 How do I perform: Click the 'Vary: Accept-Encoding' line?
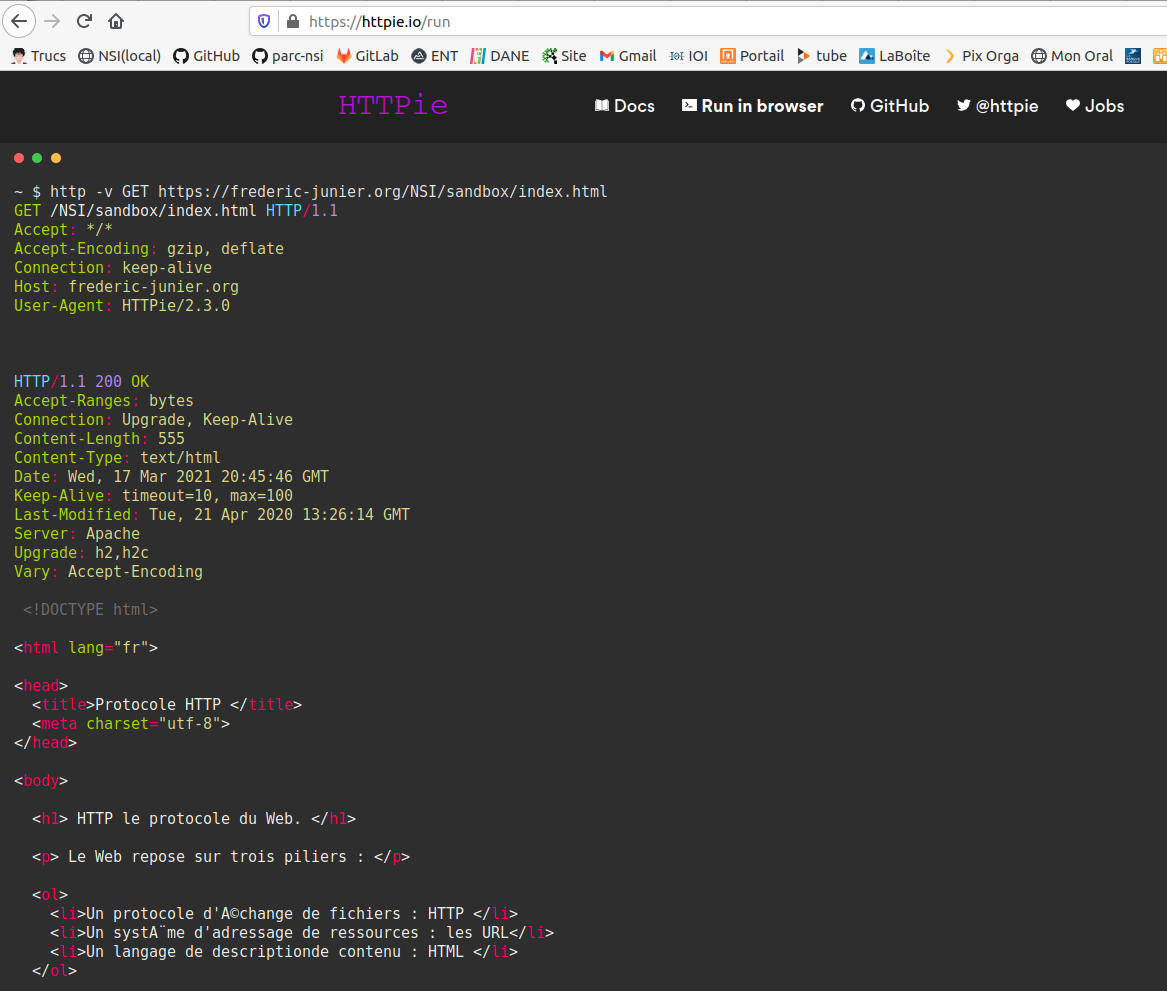tap(108, 571)
